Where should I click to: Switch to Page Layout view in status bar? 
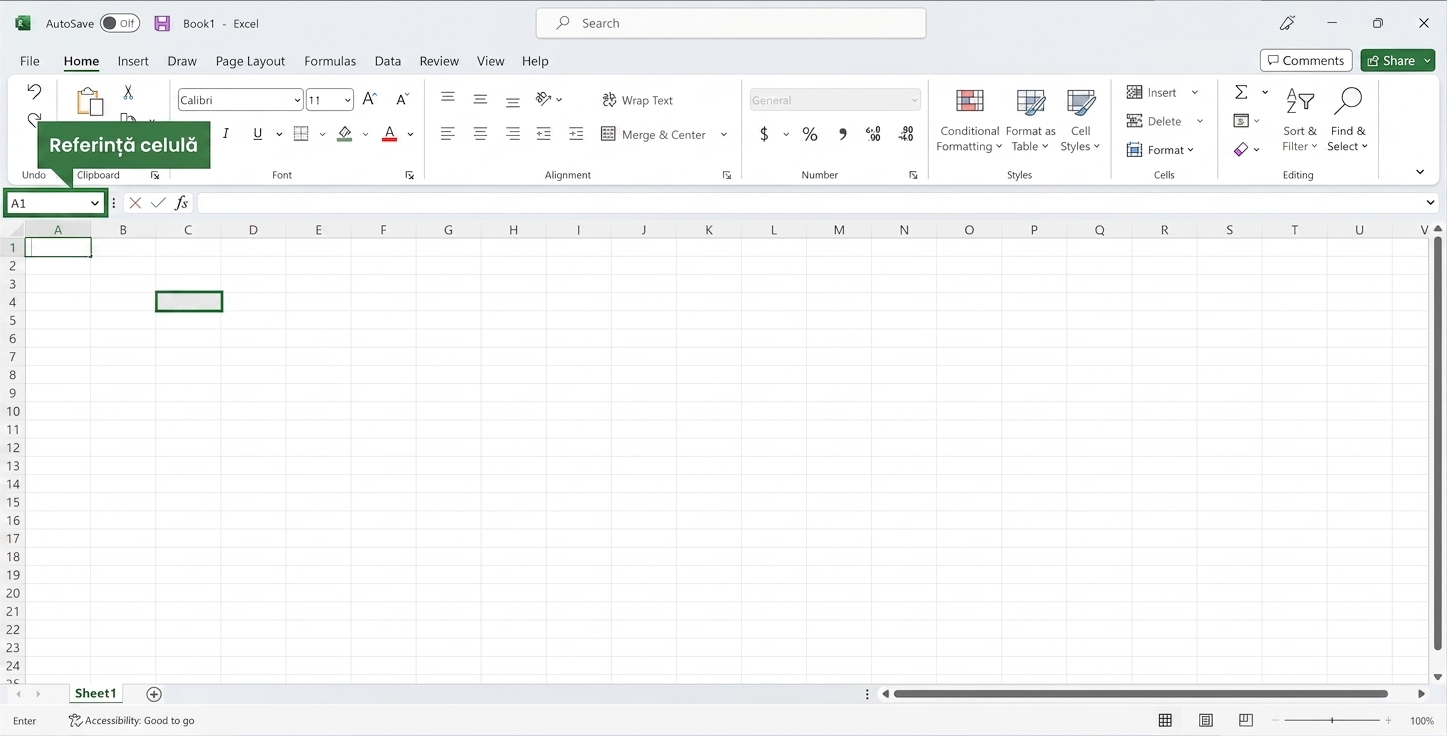(x=1206, y=720)
